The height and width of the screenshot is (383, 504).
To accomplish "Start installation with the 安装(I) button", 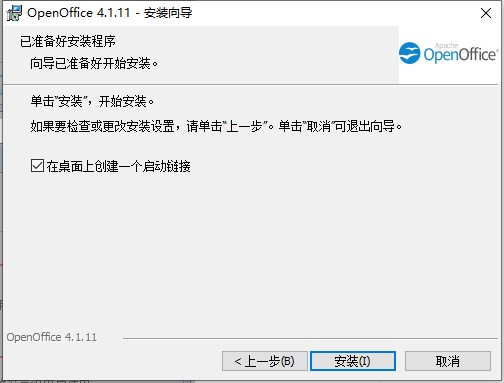I will [353, 361].
